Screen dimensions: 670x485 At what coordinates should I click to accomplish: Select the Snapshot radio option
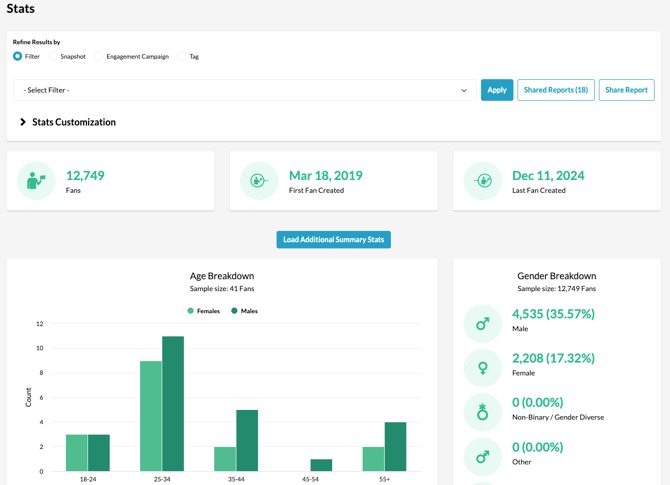point(53,57)
